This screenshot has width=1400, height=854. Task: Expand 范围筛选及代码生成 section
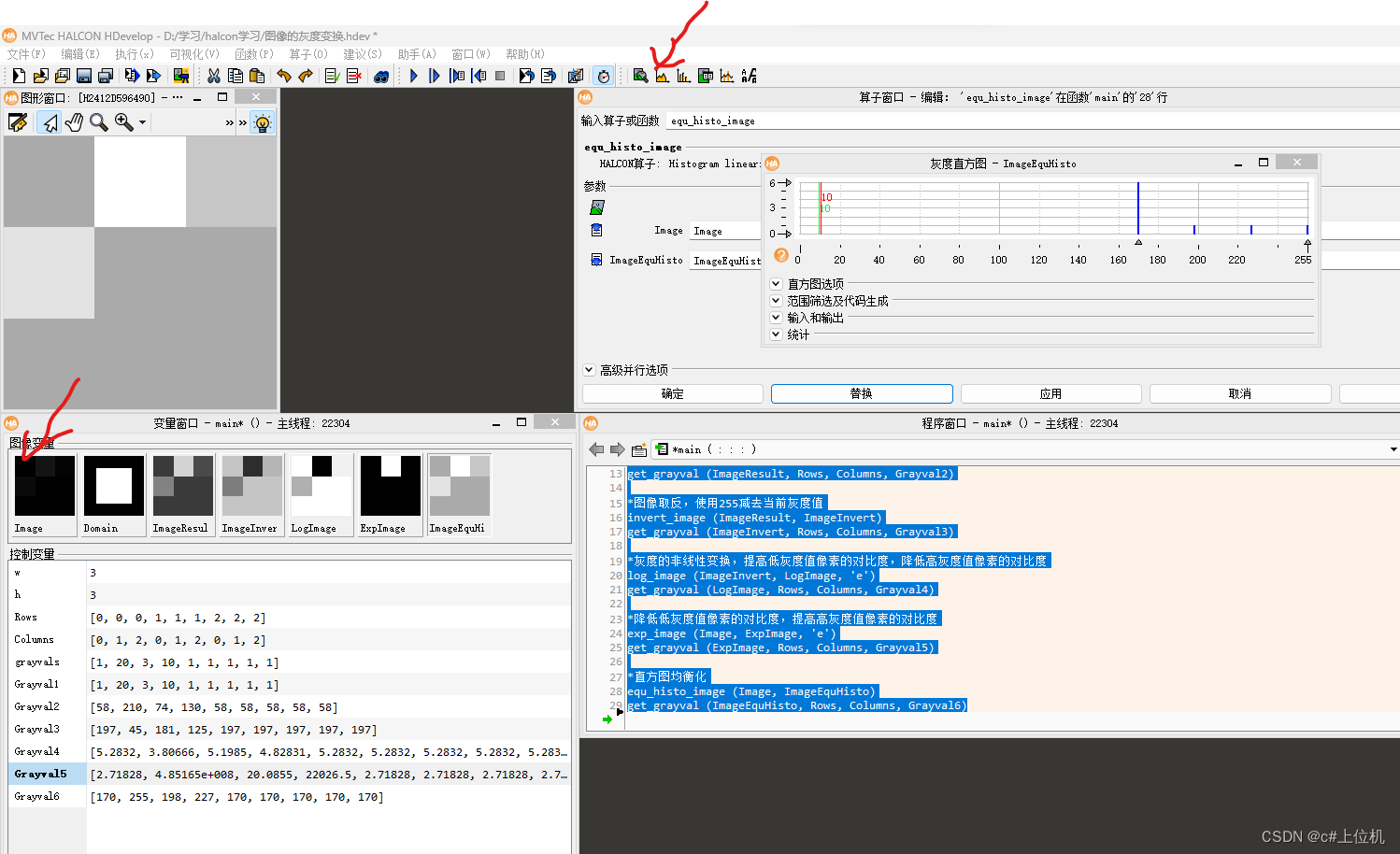point(776,301)
